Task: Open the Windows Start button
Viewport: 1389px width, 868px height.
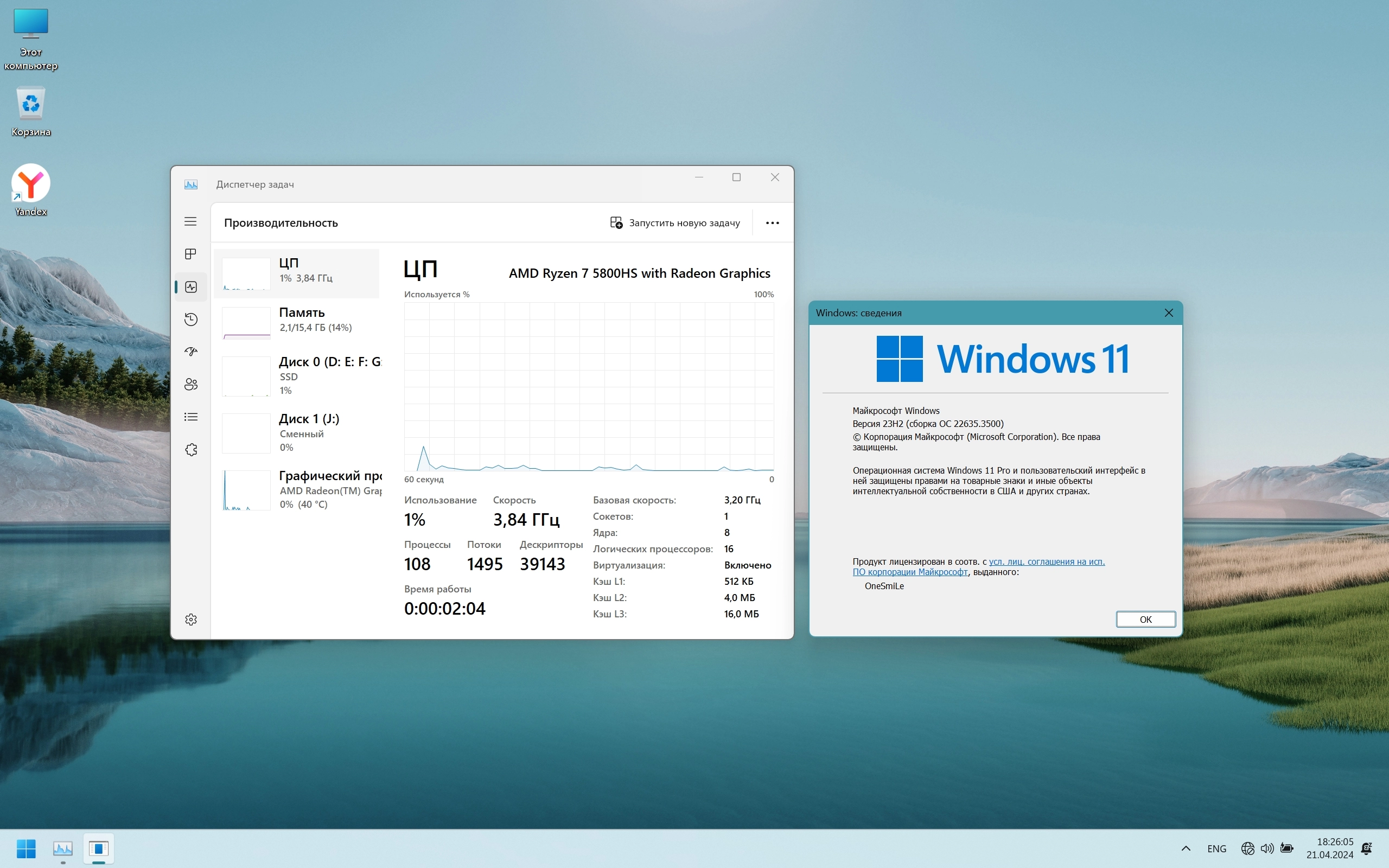Action: pyautogui.click(x=26, y=848)
